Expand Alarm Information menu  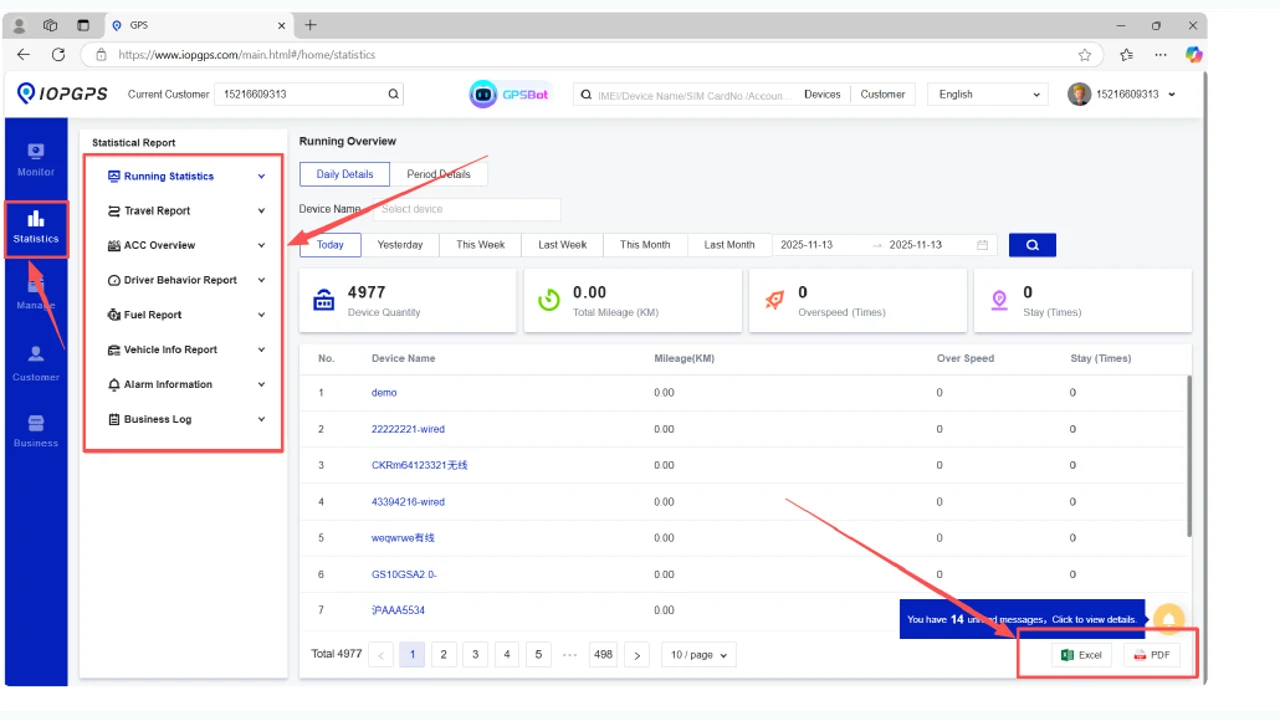[187, 384]
